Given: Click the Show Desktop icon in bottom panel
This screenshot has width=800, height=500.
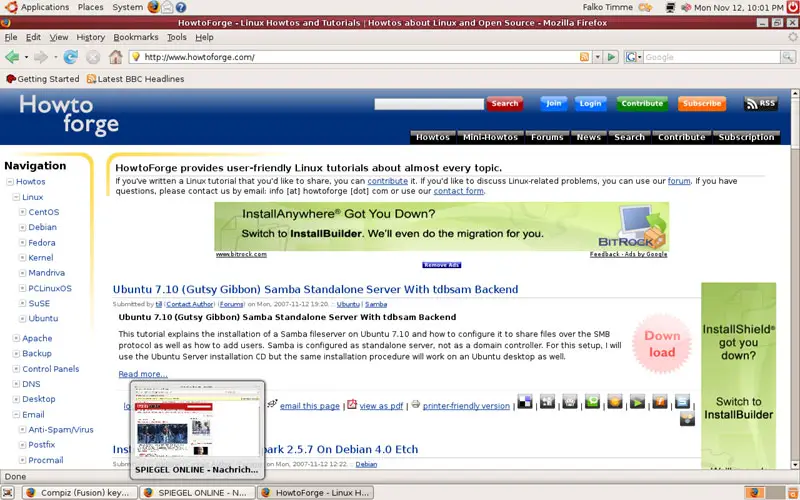Looking at the screenshot, I should click(8, 492).
